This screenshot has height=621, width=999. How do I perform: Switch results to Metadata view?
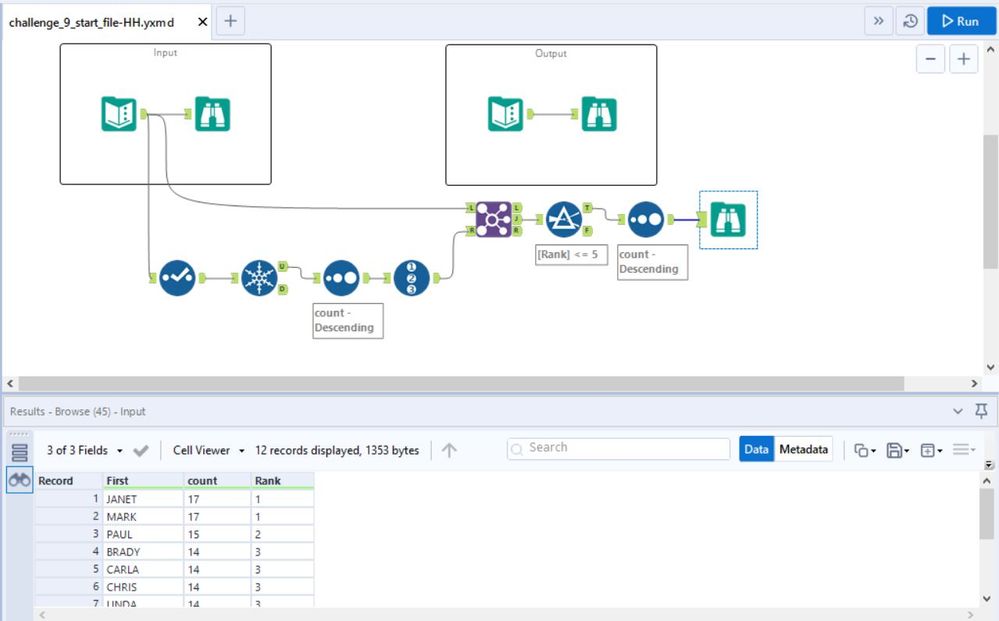(803, 449)
